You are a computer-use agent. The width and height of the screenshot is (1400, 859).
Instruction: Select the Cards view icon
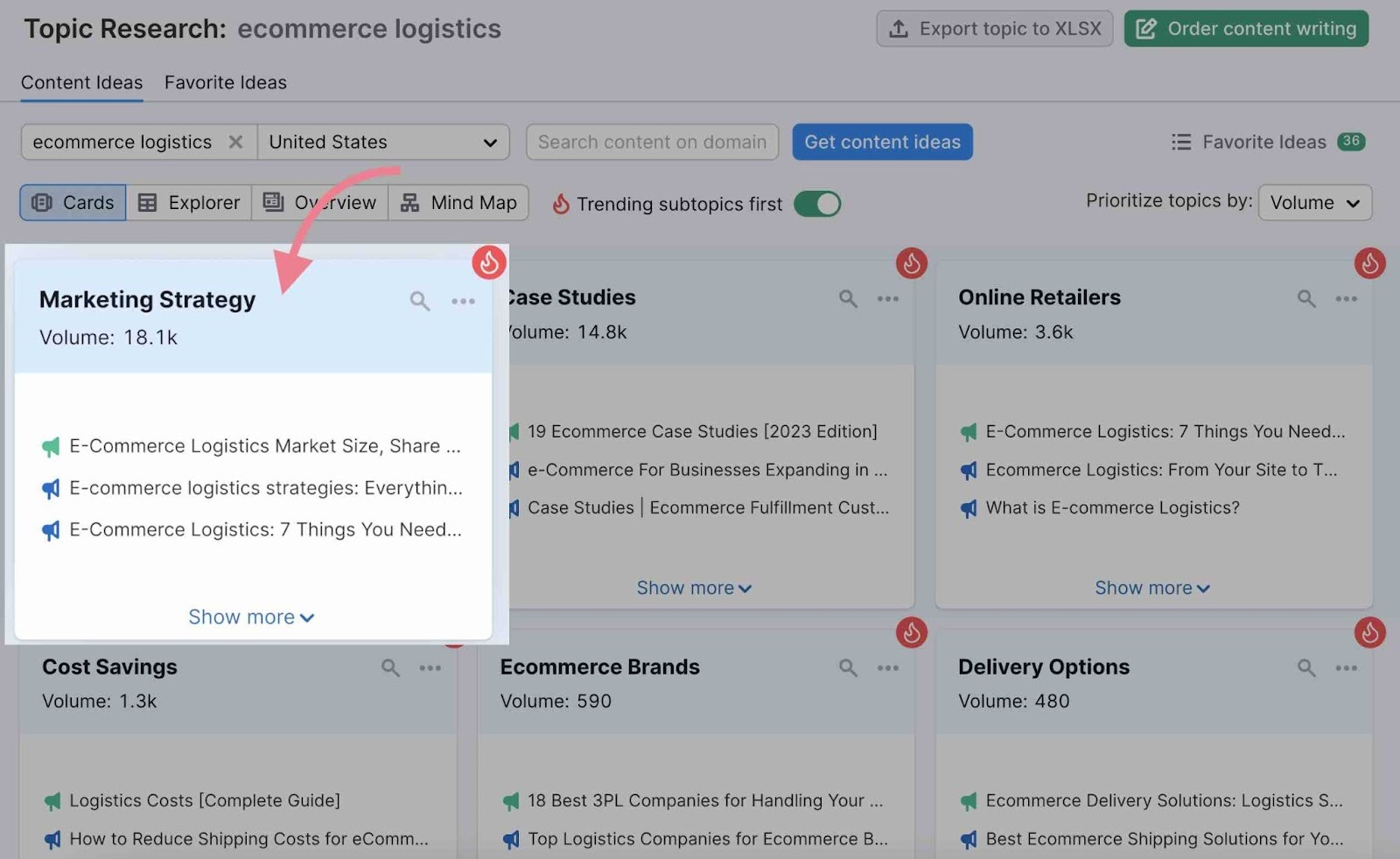72,202
